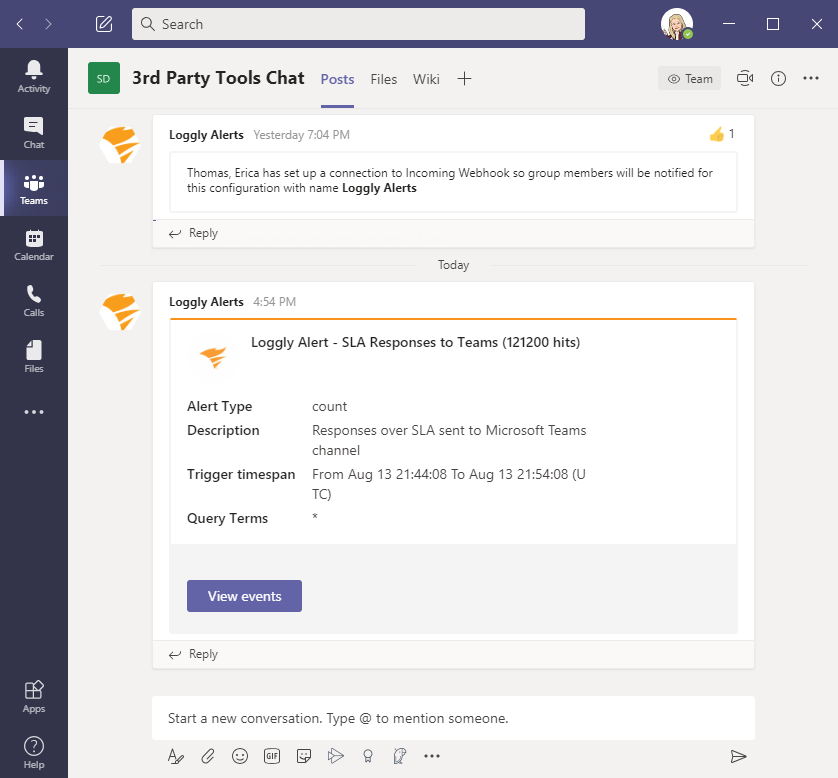Open the Chat section
The width and height of the screenshot is (838, 778).
[x=34, y=132]
